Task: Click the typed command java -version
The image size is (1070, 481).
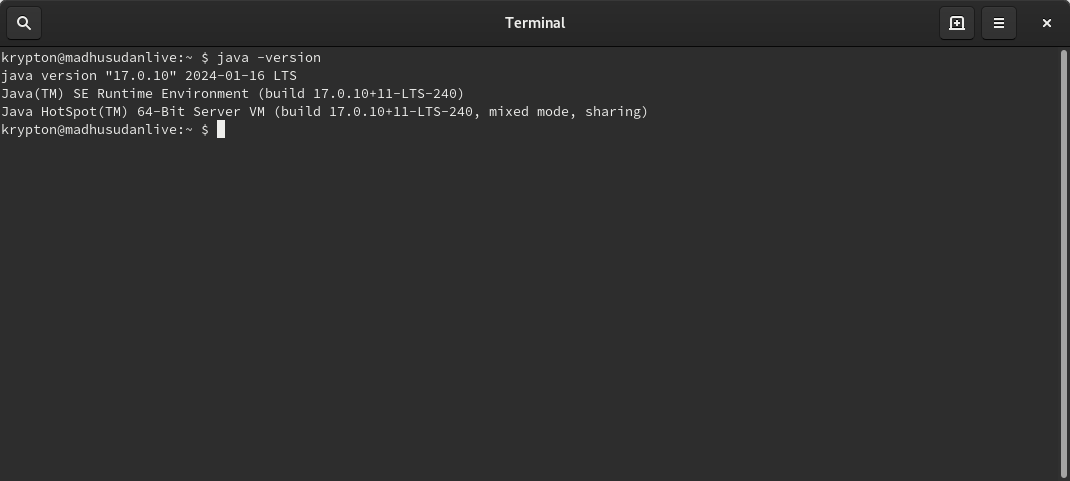Action: 269,58
